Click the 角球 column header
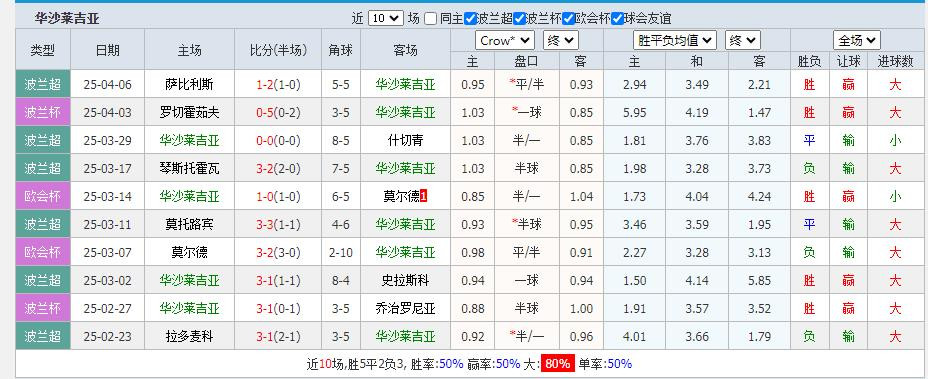Screen dimensions: 928x379 (x=341, y=50)
